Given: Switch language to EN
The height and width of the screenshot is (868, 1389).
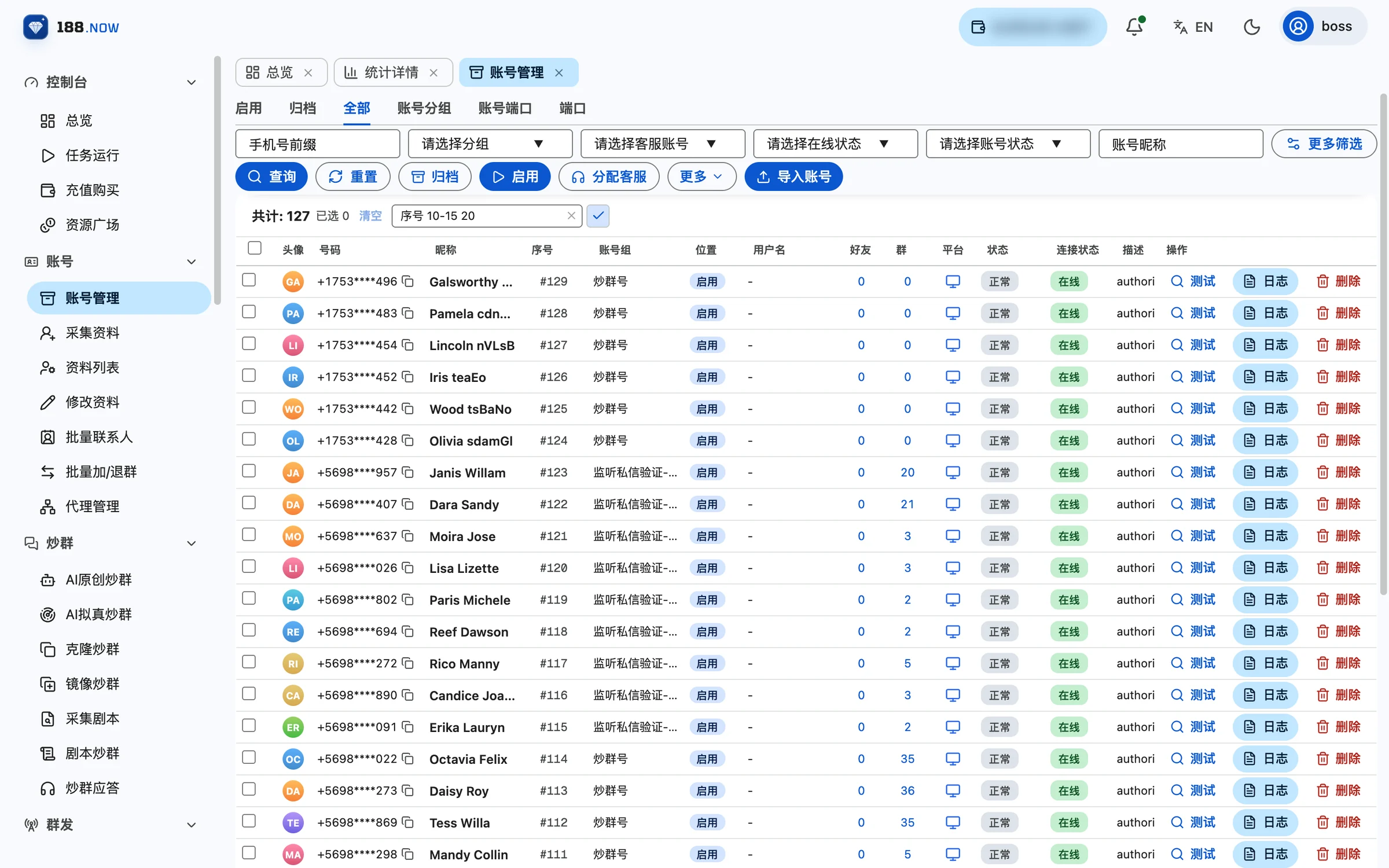Looking at the screenshot, I should (1193, 27).
